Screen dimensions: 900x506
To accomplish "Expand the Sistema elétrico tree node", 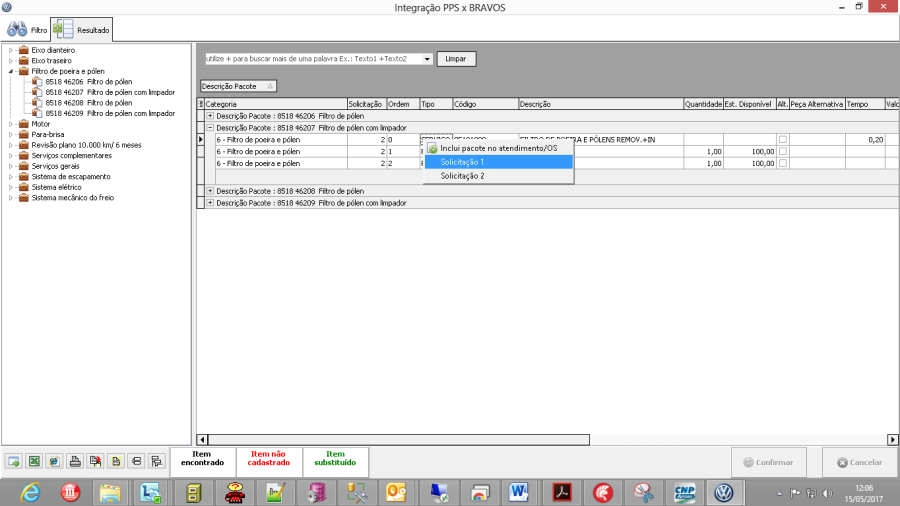I will (10, 188).
